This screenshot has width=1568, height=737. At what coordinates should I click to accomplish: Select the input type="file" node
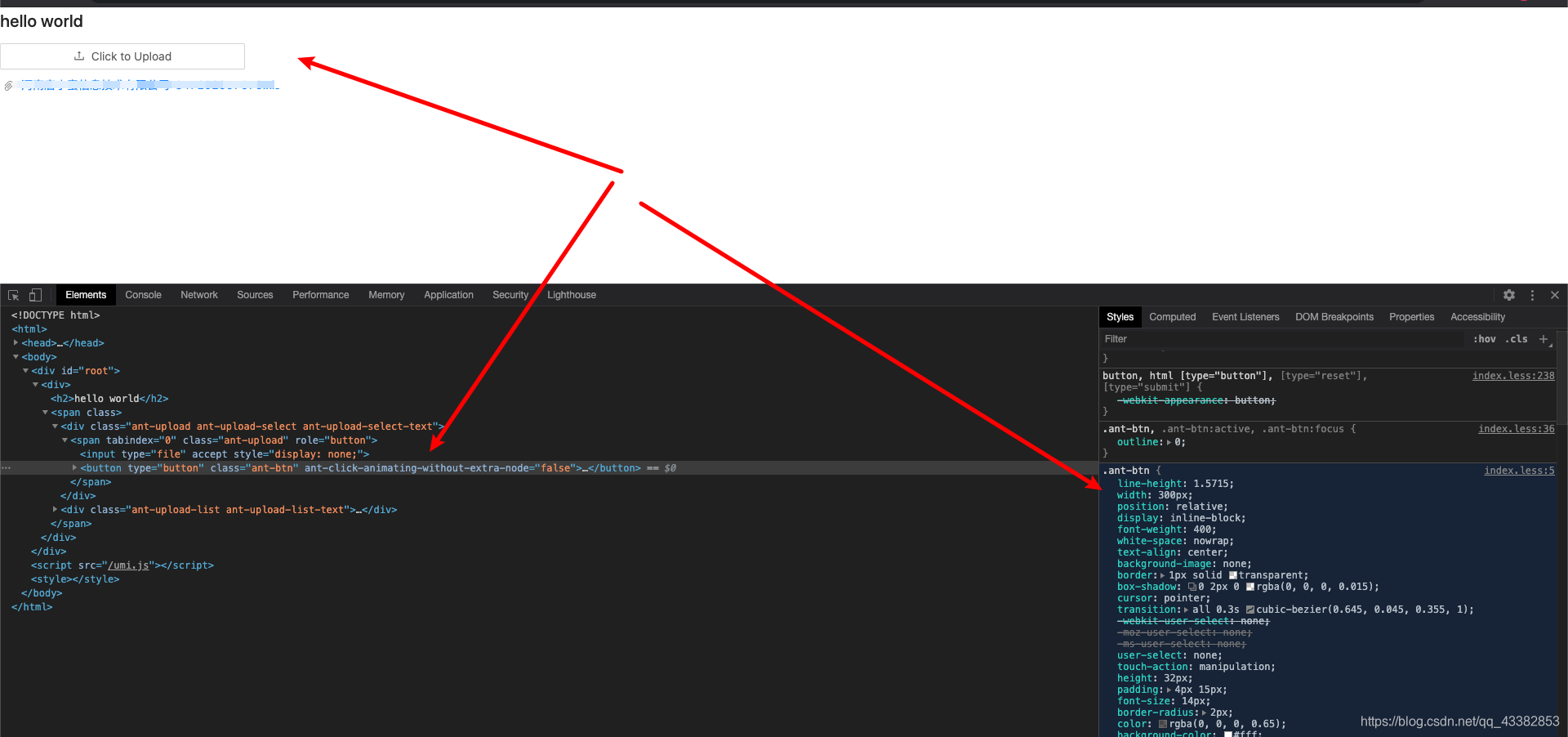pyautogui.click(x=225, y=454)
